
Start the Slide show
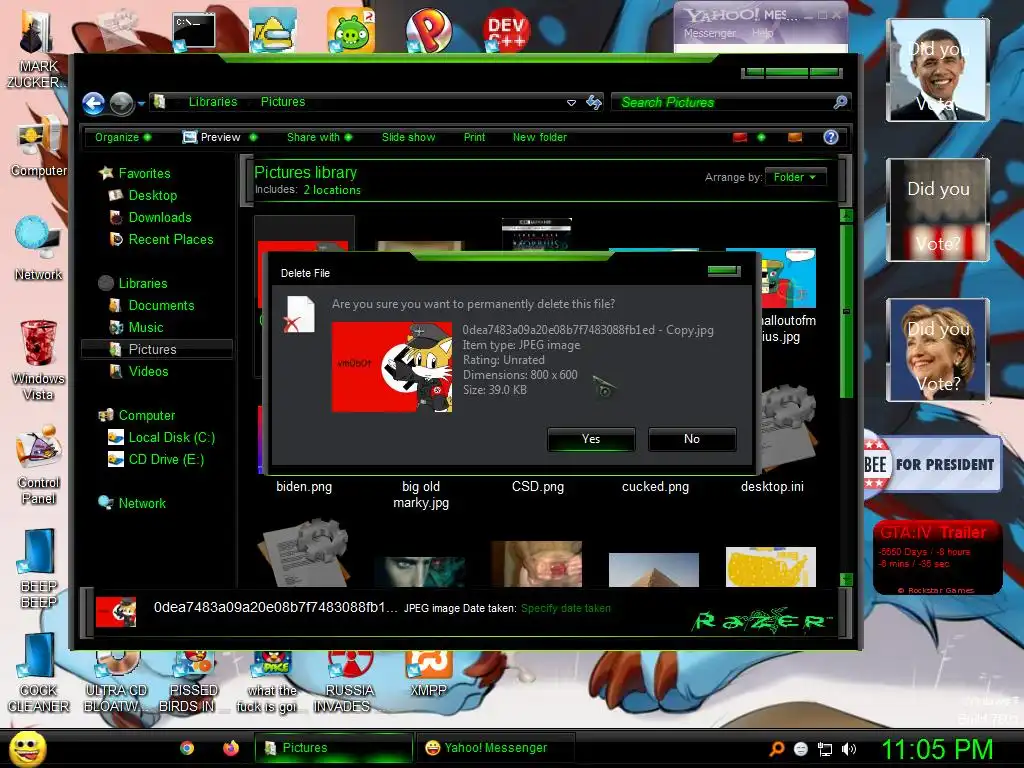click(408, 137)
